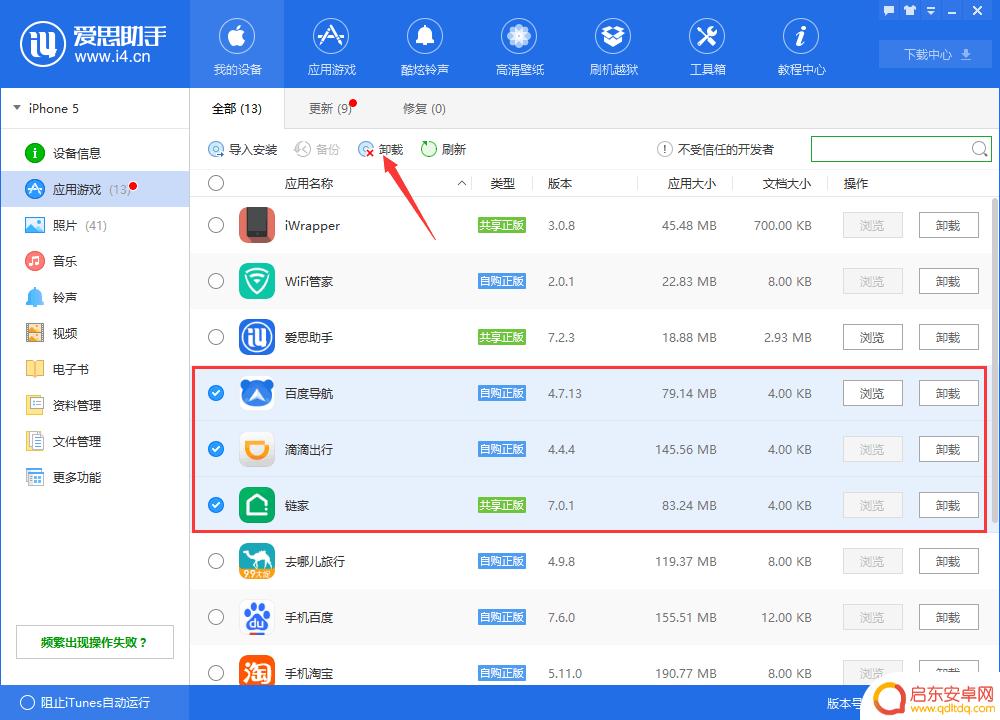Screen dimensions: 1000x720
Task: Select 应用游戏 in the sidebar
Action: click(x=95, y=189)
